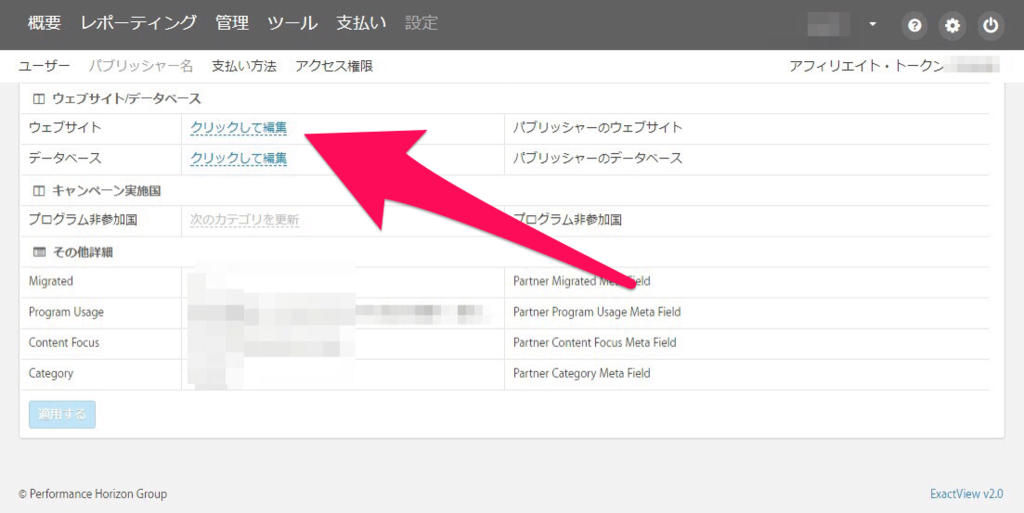Image resolution: width=1024 pixels, height=513 pixels.
Task: Click the ウェブサイト/データベース section icon
Action: 39,99
